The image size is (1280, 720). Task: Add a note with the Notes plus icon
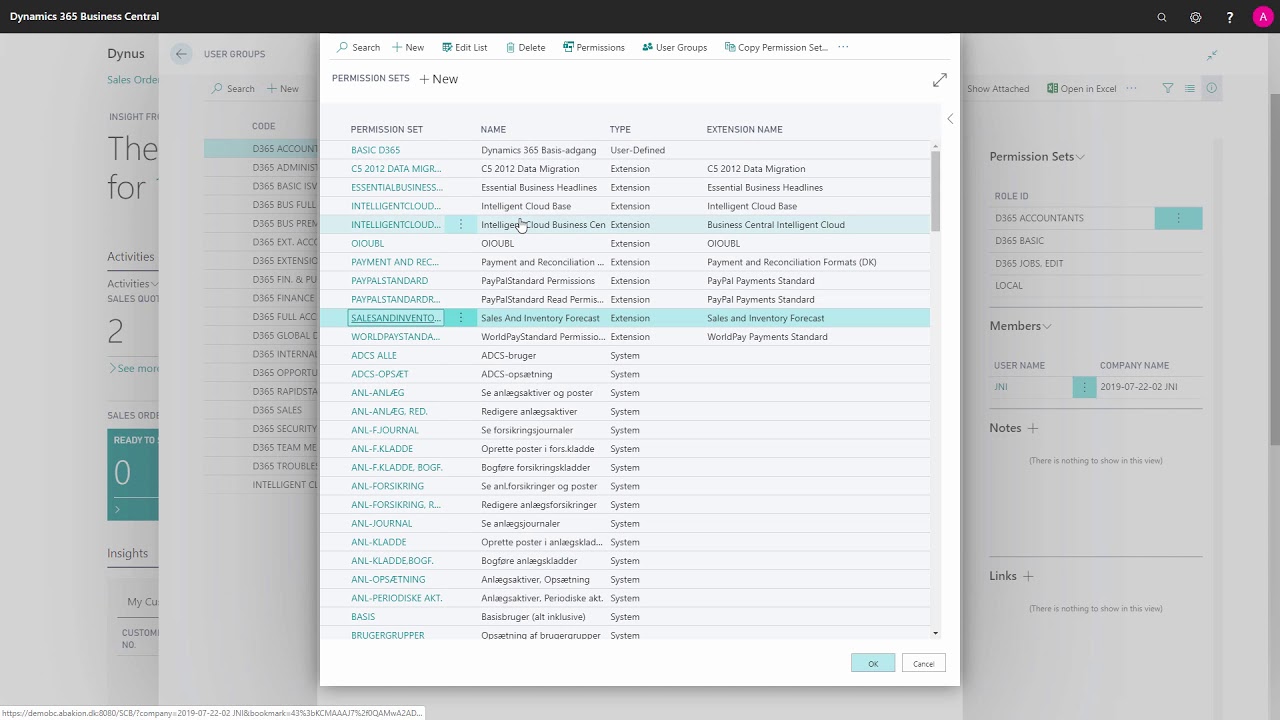pos(1033,428)
